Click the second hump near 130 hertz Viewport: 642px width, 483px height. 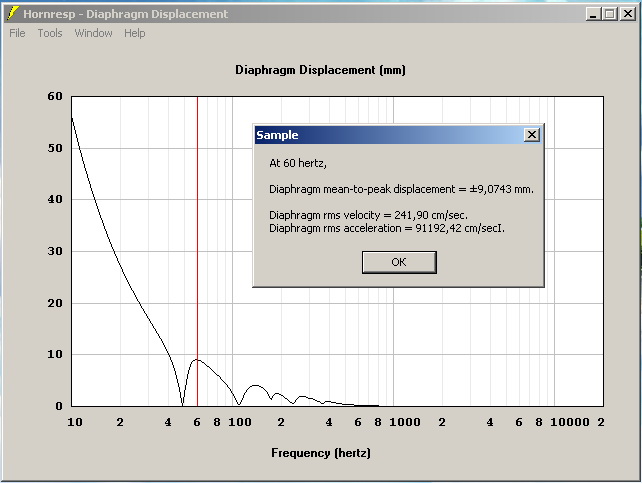(256, 386)
